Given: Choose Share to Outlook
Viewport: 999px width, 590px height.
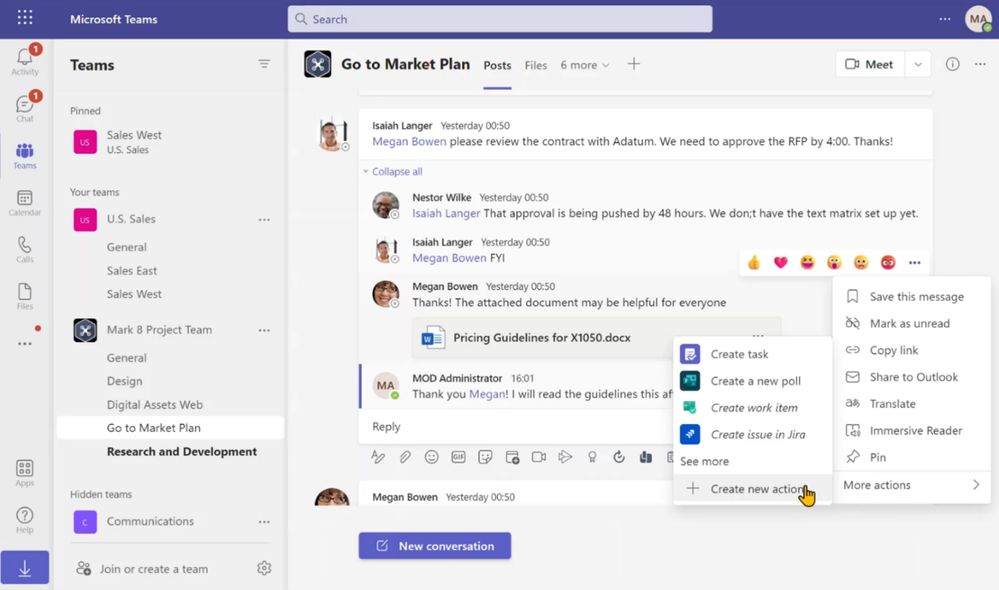Looking at the screenshot, I should 912,377.
